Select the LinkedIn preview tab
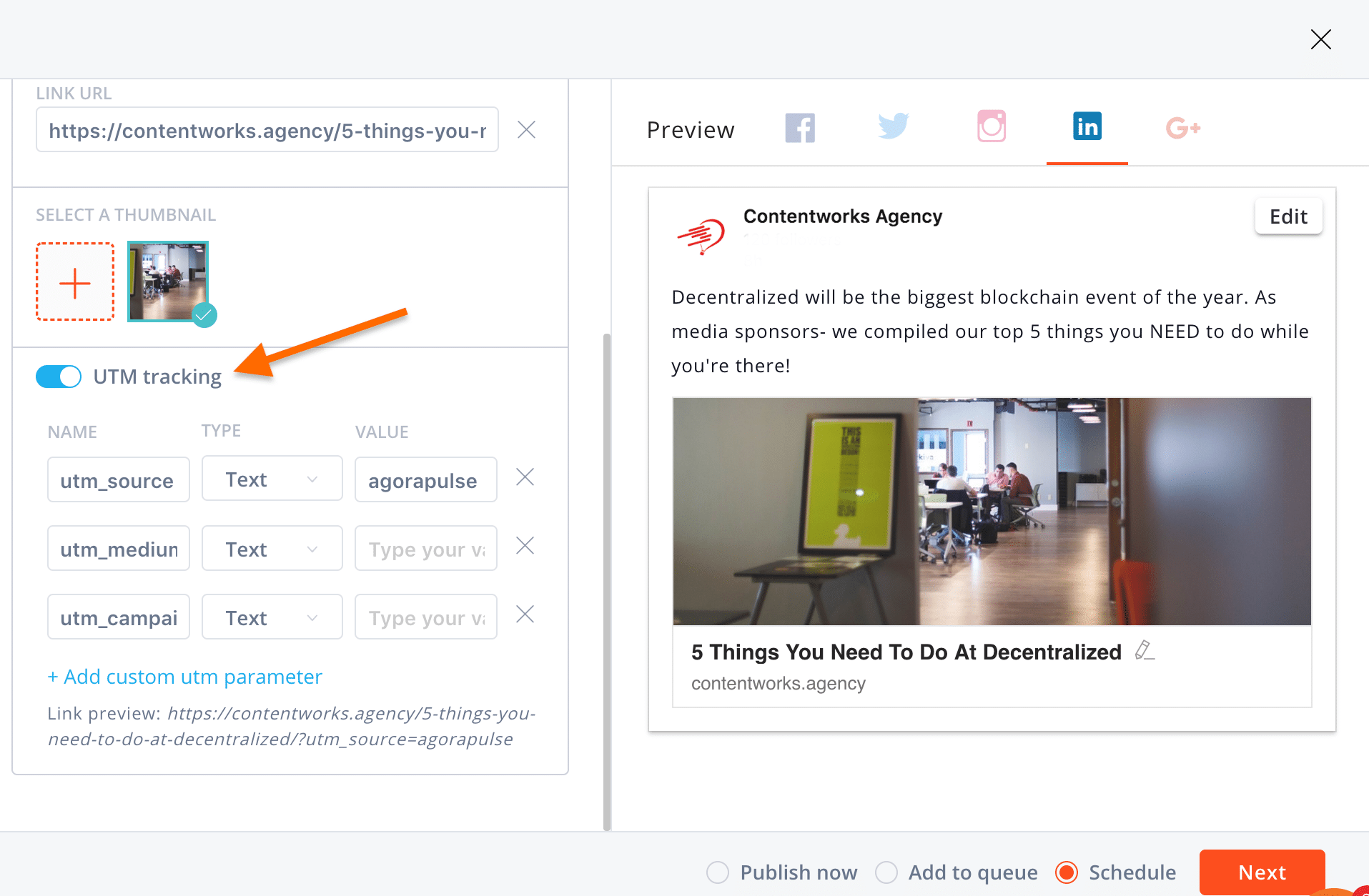The image size is (1369, 896). [x=1087, y=126]
